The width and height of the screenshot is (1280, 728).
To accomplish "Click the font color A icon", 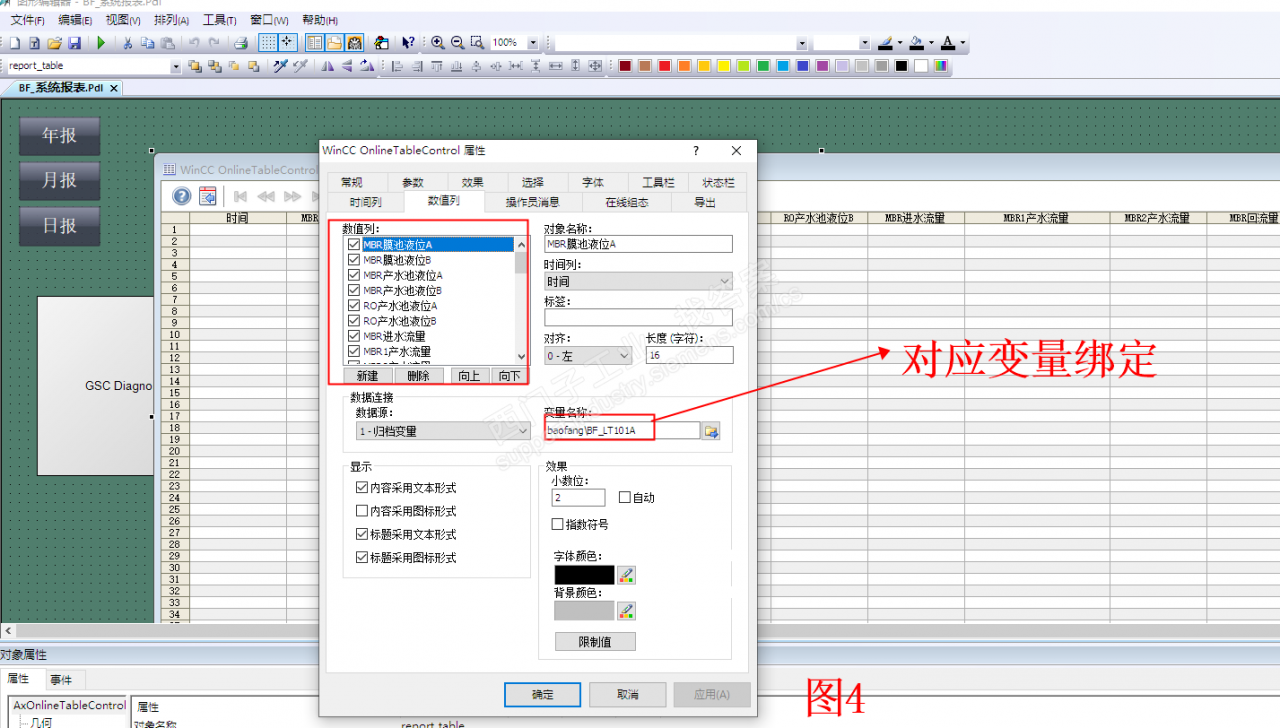I will [x=948, y=43].
